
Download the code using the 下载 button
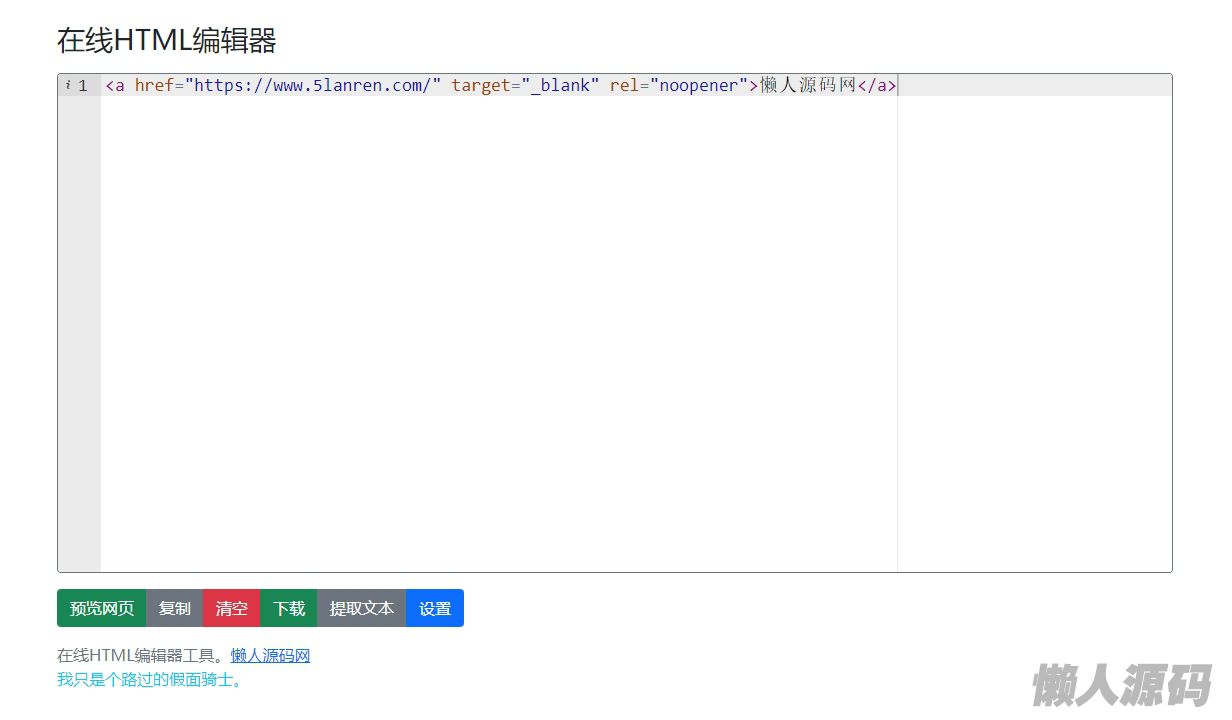tap(289, 608)
